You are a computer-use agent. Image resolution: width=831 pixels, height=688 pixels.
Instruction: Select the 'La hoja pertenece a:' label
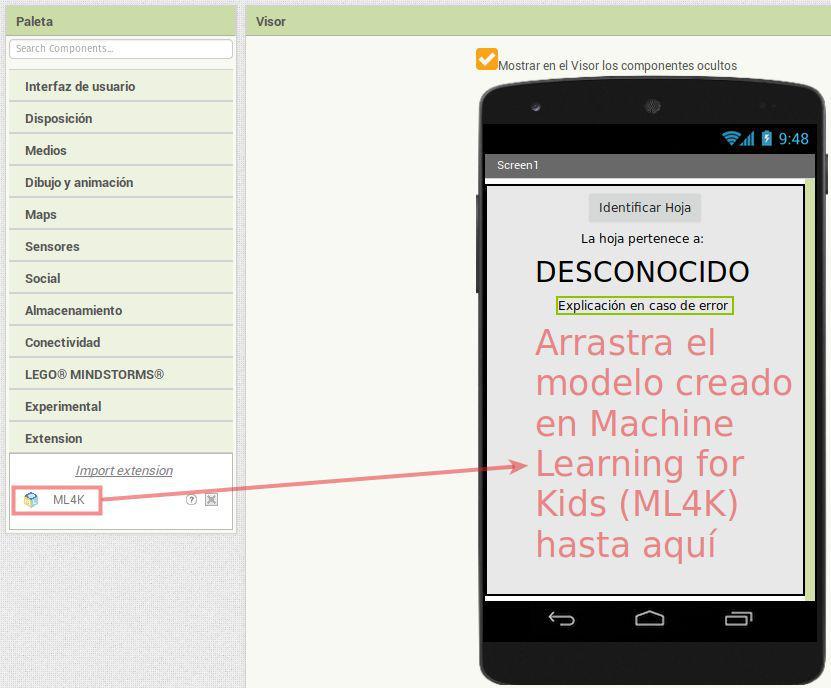click(642, 239)
